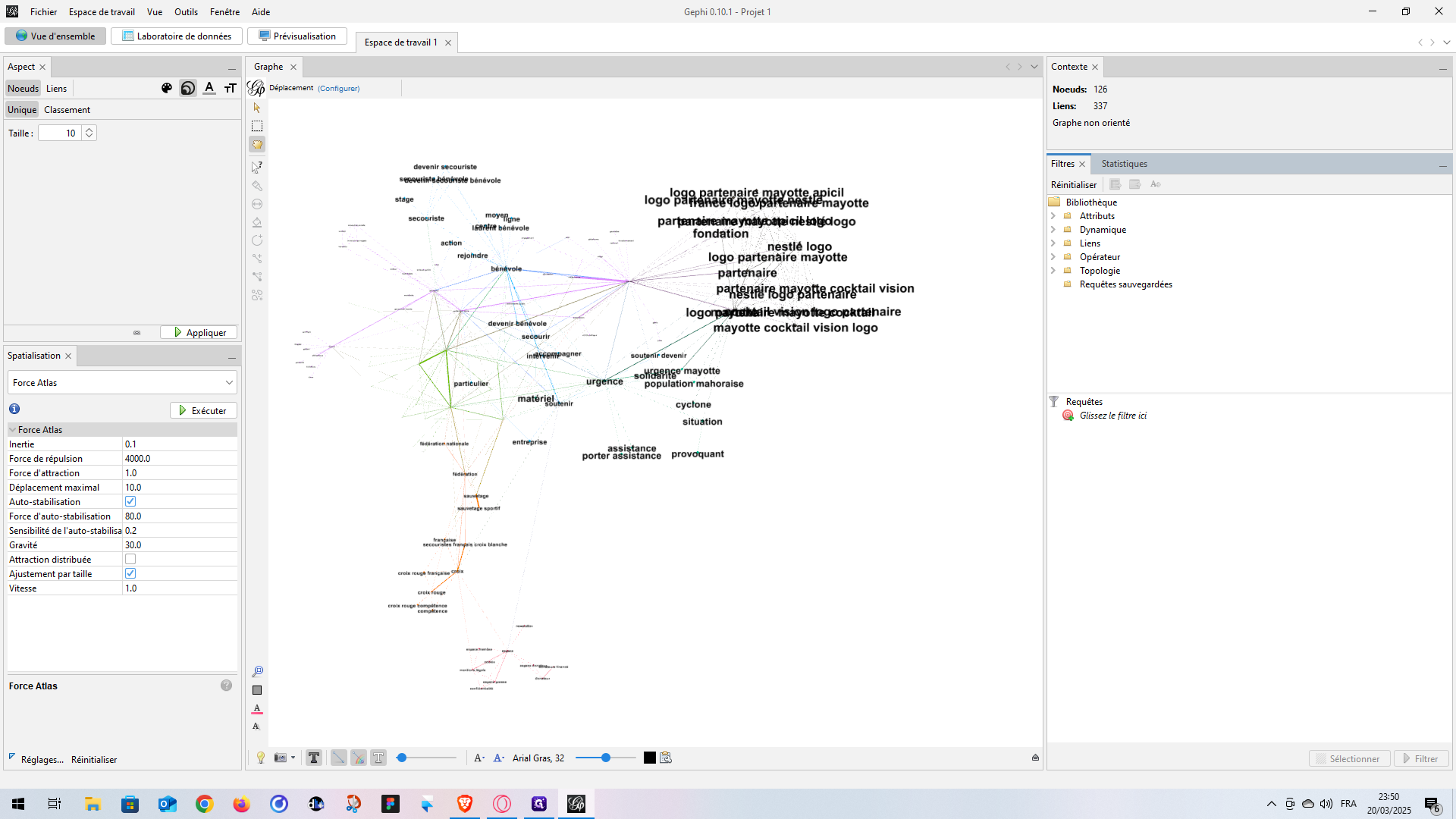The width and height of the screenshot is (1456, 819).
Task: Expand the Attributs filter folder
Action: (1053, 216)
